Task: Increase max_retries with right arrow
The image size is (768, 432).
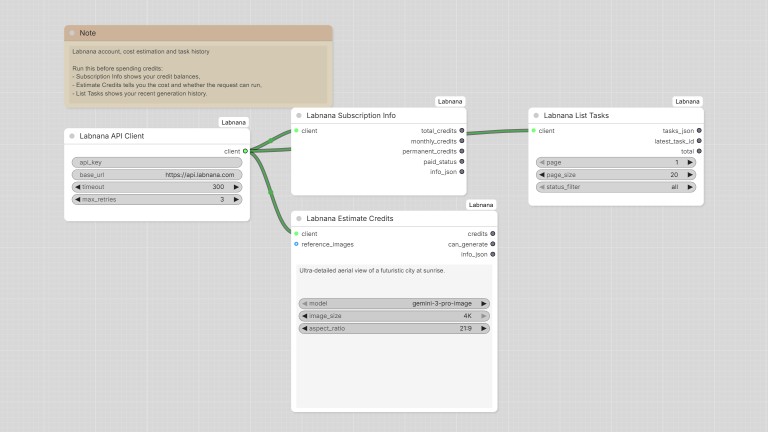Action: [x=236, y=199]
